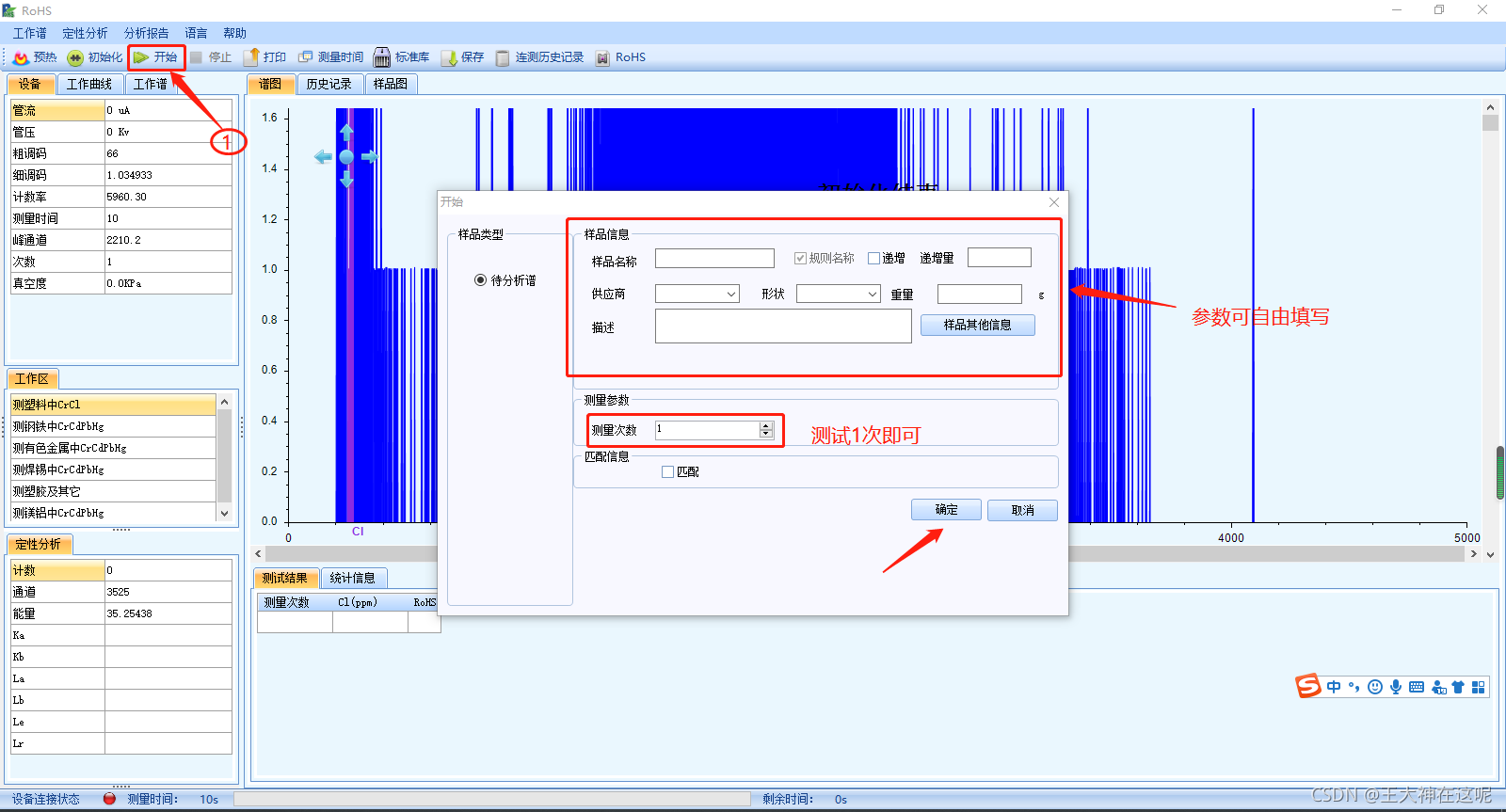Click the 停止 stop icon
The height and width of the screenshot is (812, 1506).
coord(196,57)
